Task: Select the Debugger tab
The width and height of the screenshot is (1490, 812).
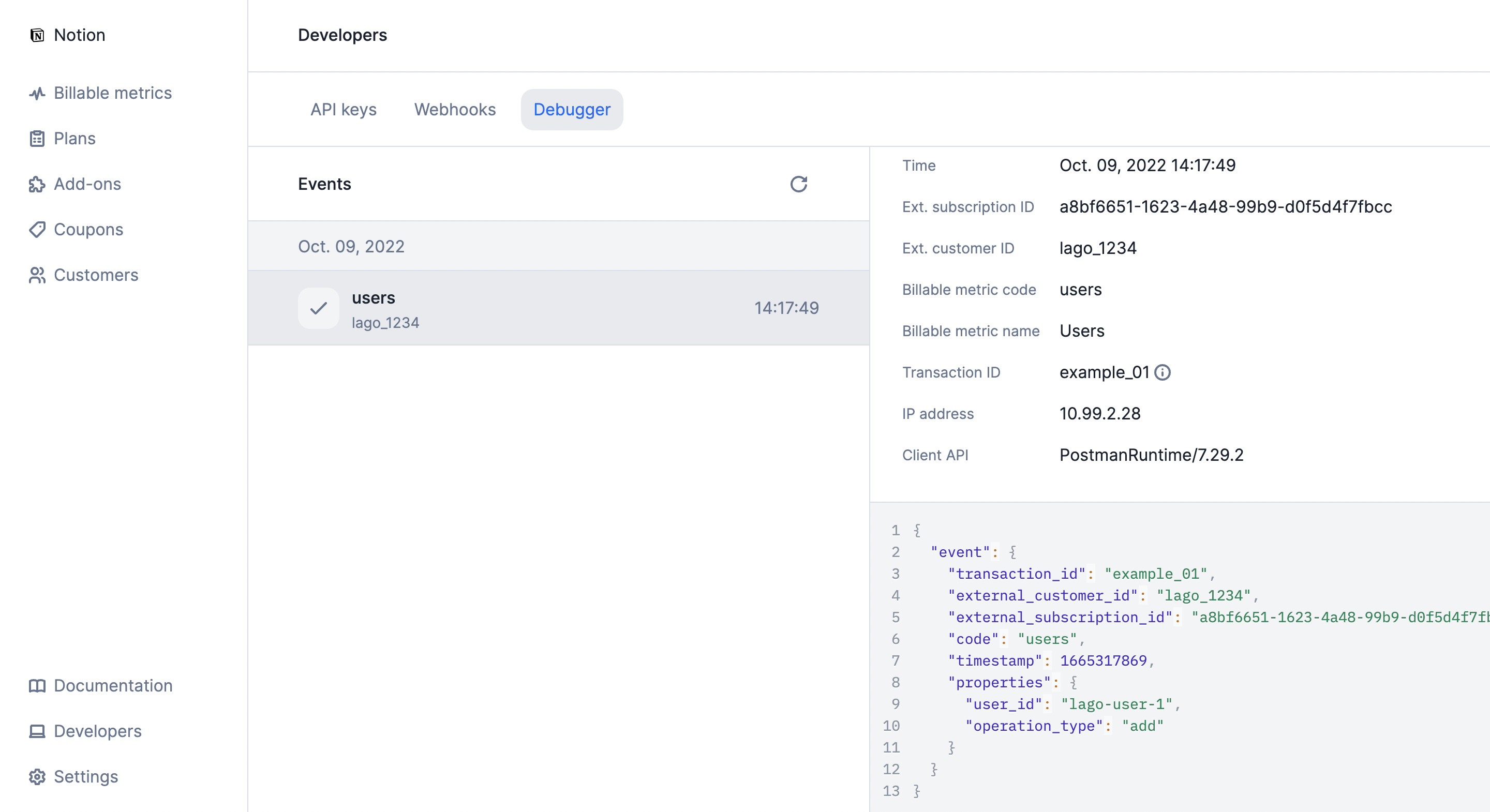Action: (572, 109)
